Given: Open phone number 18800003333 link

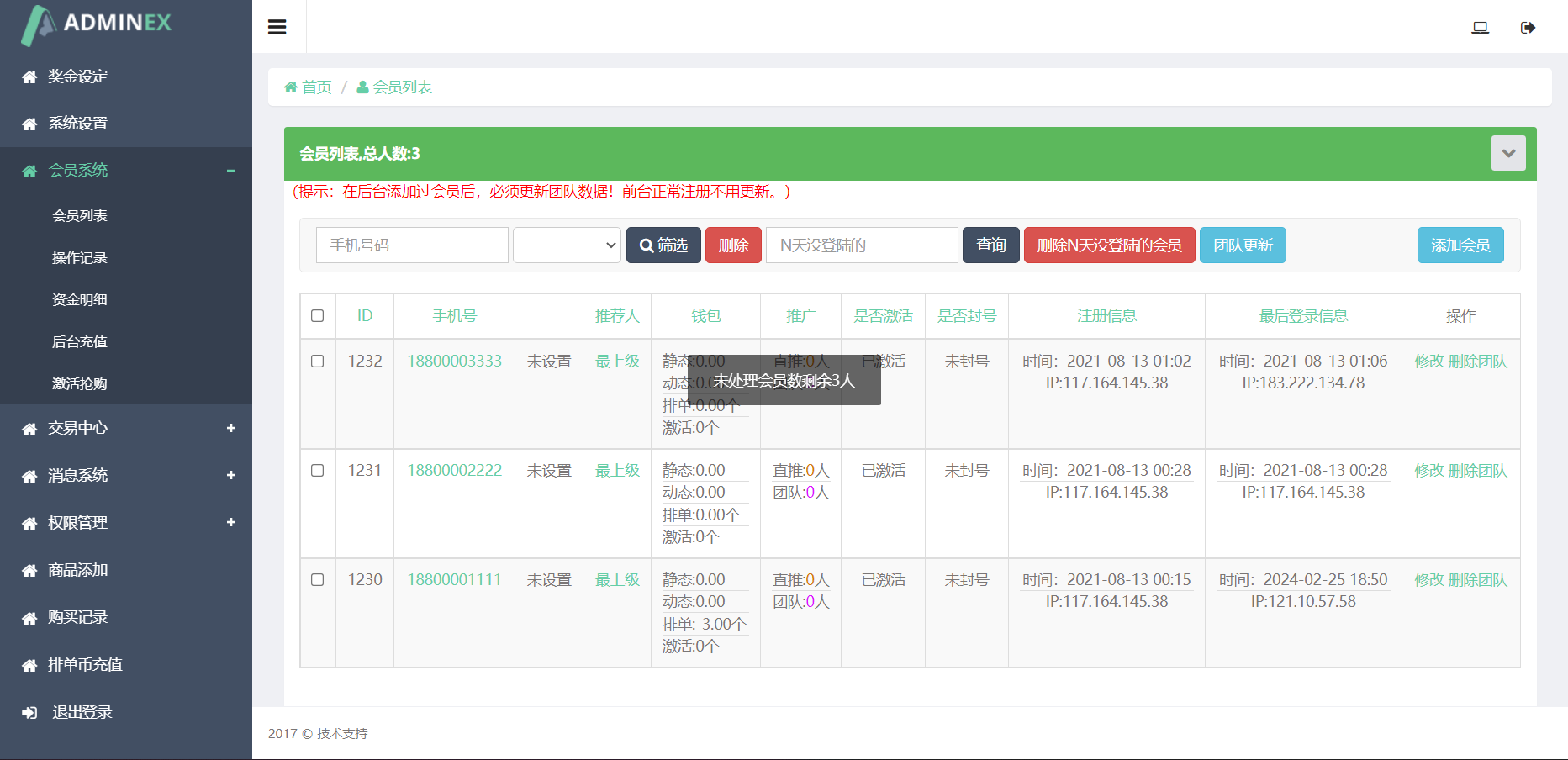Looking at the screenshot, I should click(x=455, y=361).
